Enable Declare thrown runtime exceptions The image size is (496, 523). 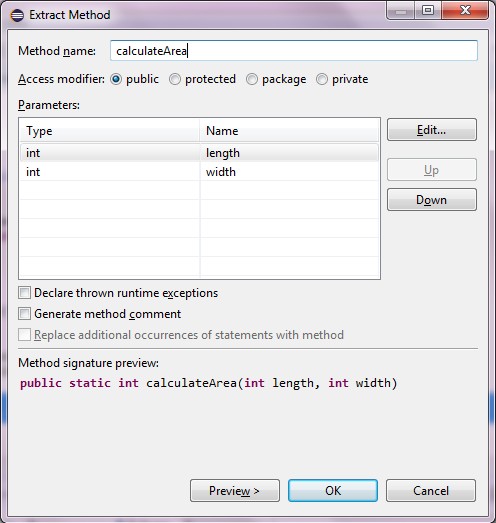pyautogui.click(x=24, y=293)
